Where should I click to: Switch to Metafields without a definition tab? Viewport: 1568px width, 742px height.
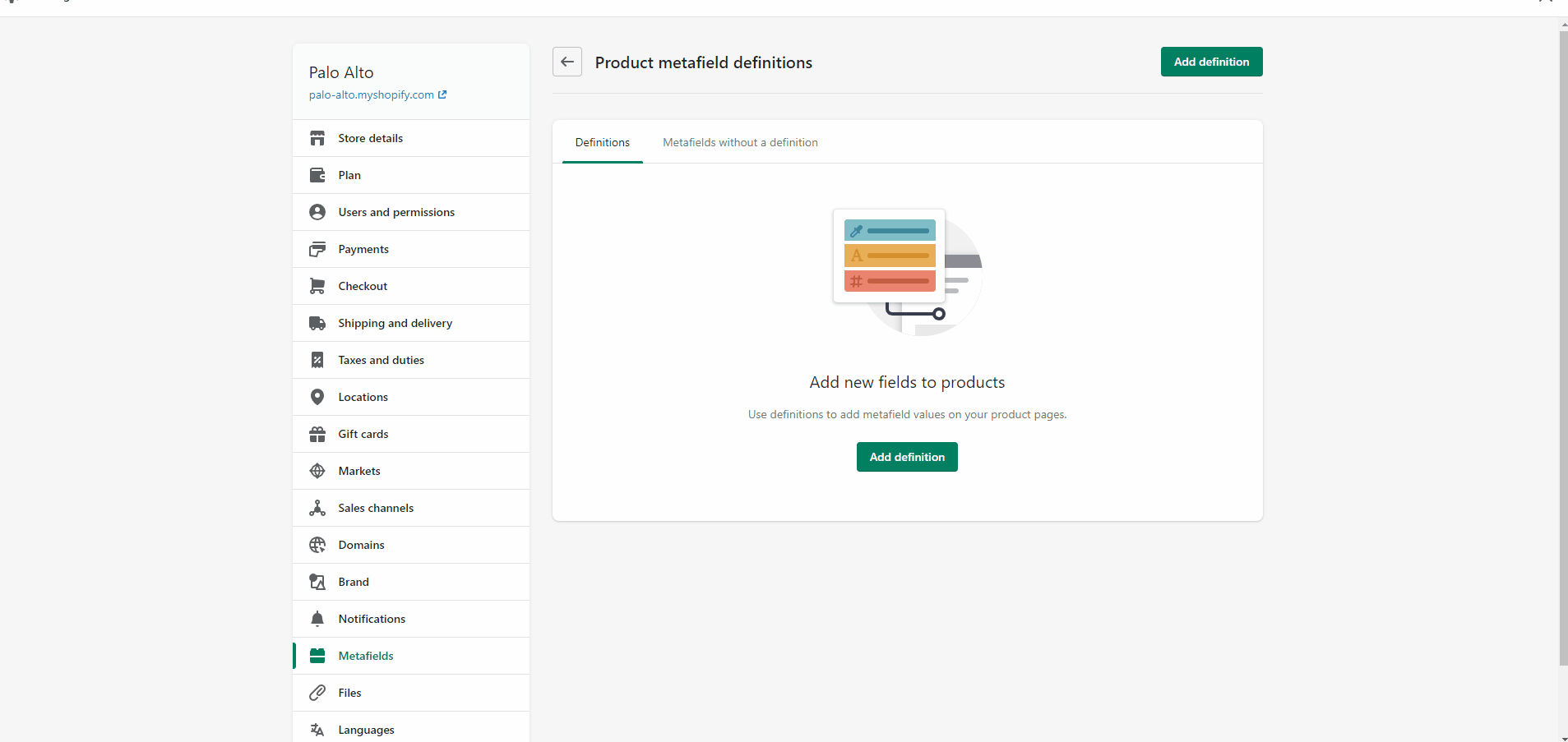[x=740, y=142]
